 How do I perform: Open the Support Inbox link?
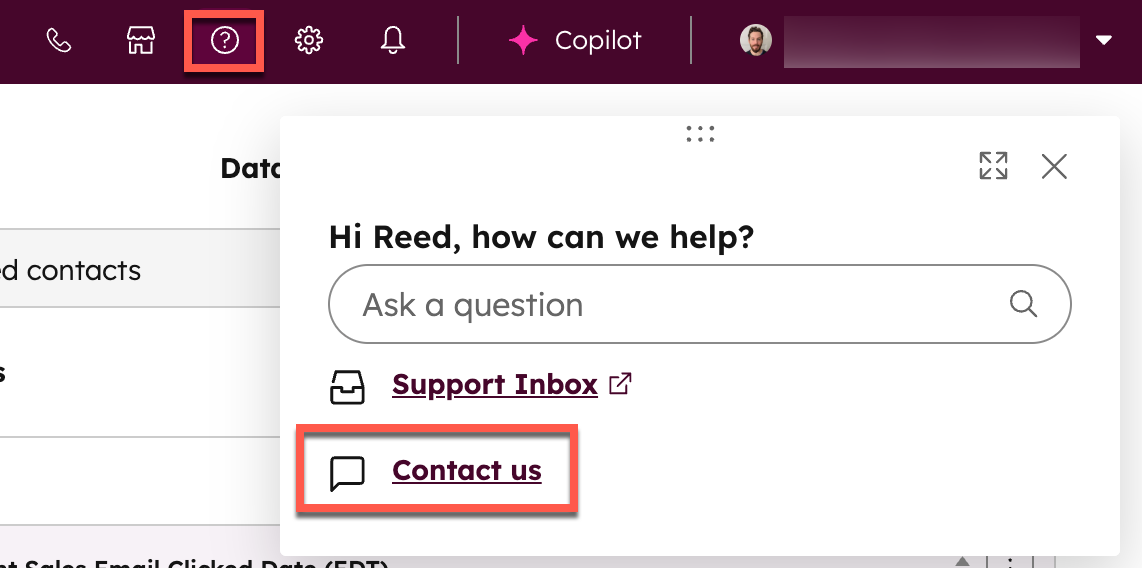point(495,384)
